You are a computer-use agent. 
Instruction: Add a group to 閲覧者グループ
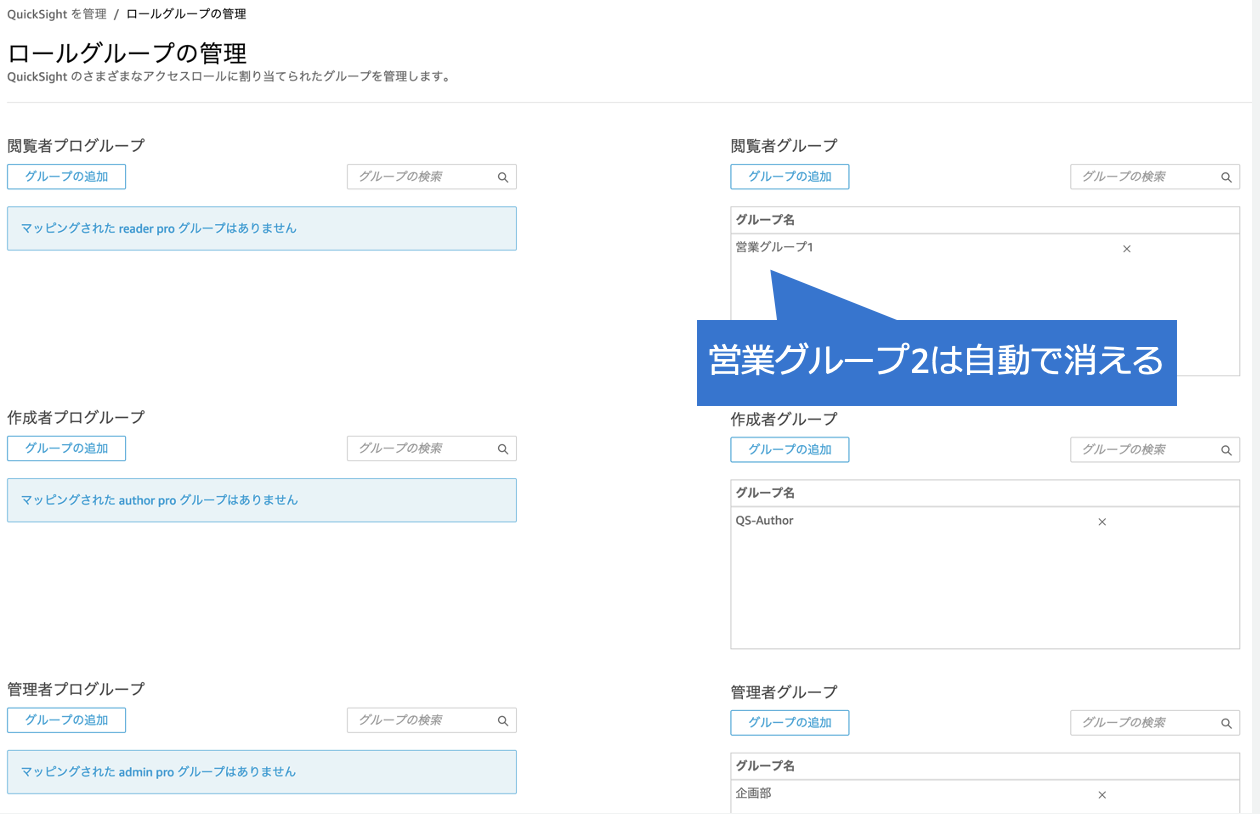790,177
